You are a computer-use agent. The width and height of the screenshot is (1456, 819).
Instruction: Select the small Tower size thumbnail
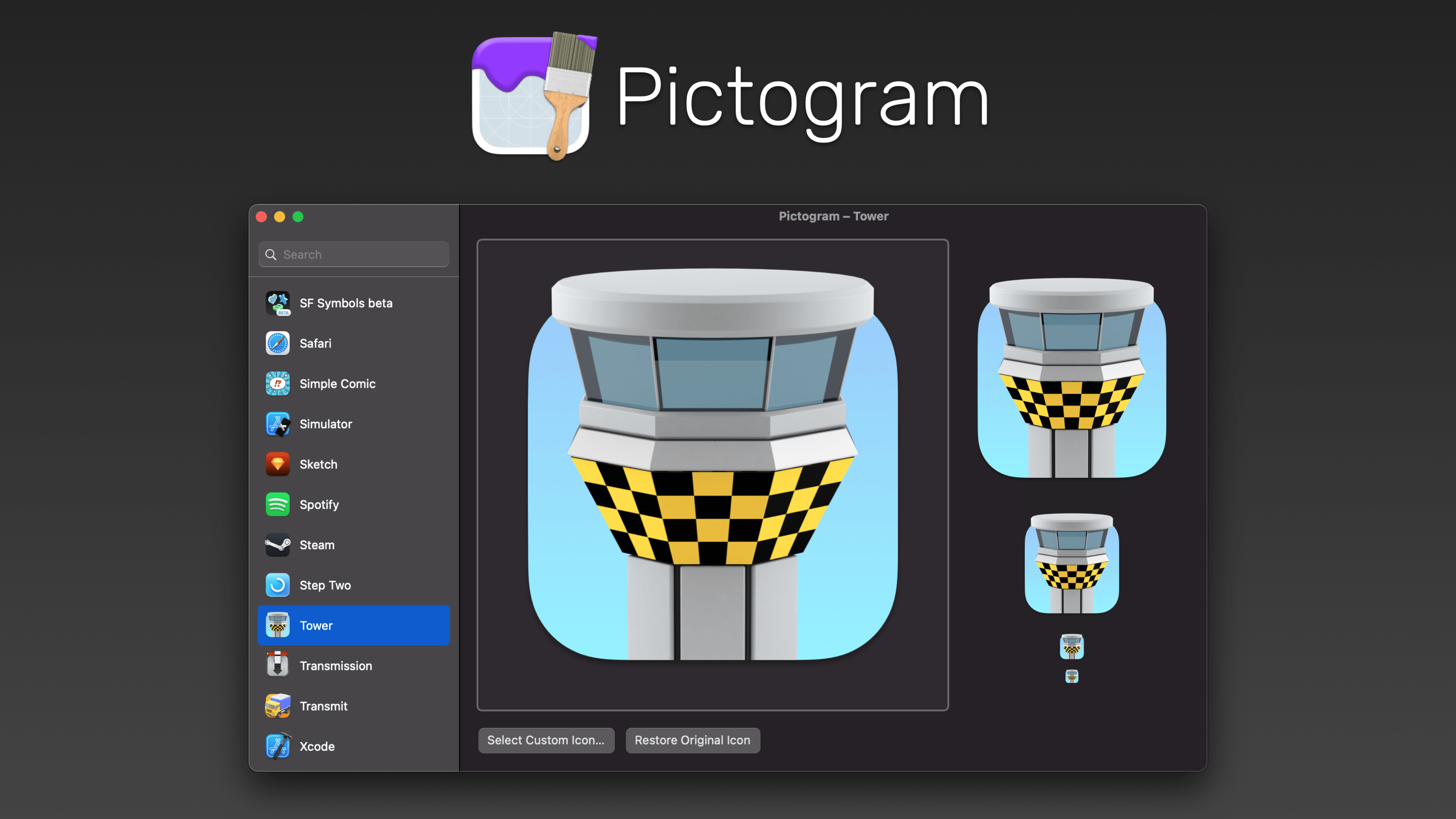(x=1072, y=646)
